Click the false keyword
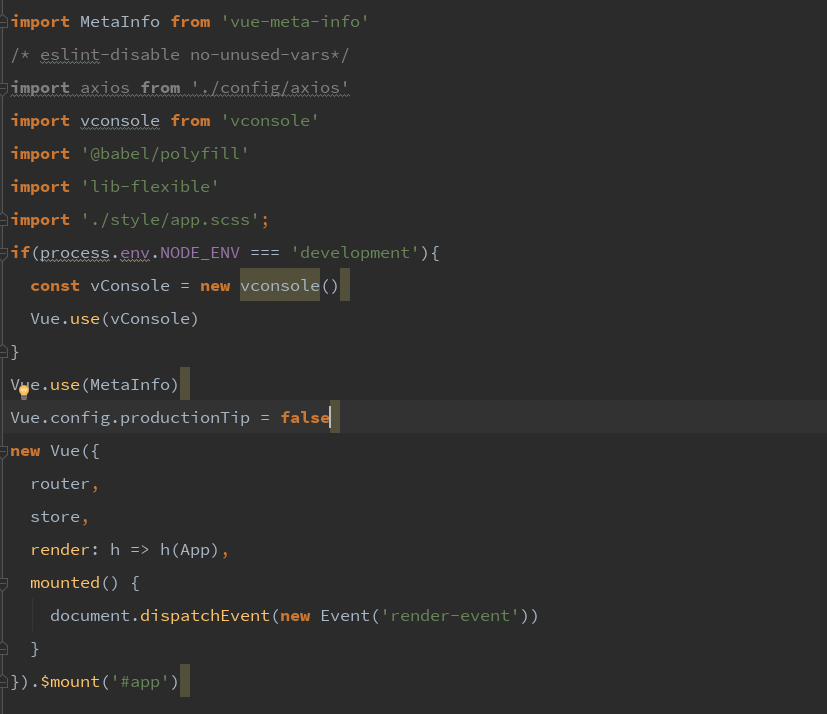The height and width of the screenshot is (714, 827). click(305, 418)
